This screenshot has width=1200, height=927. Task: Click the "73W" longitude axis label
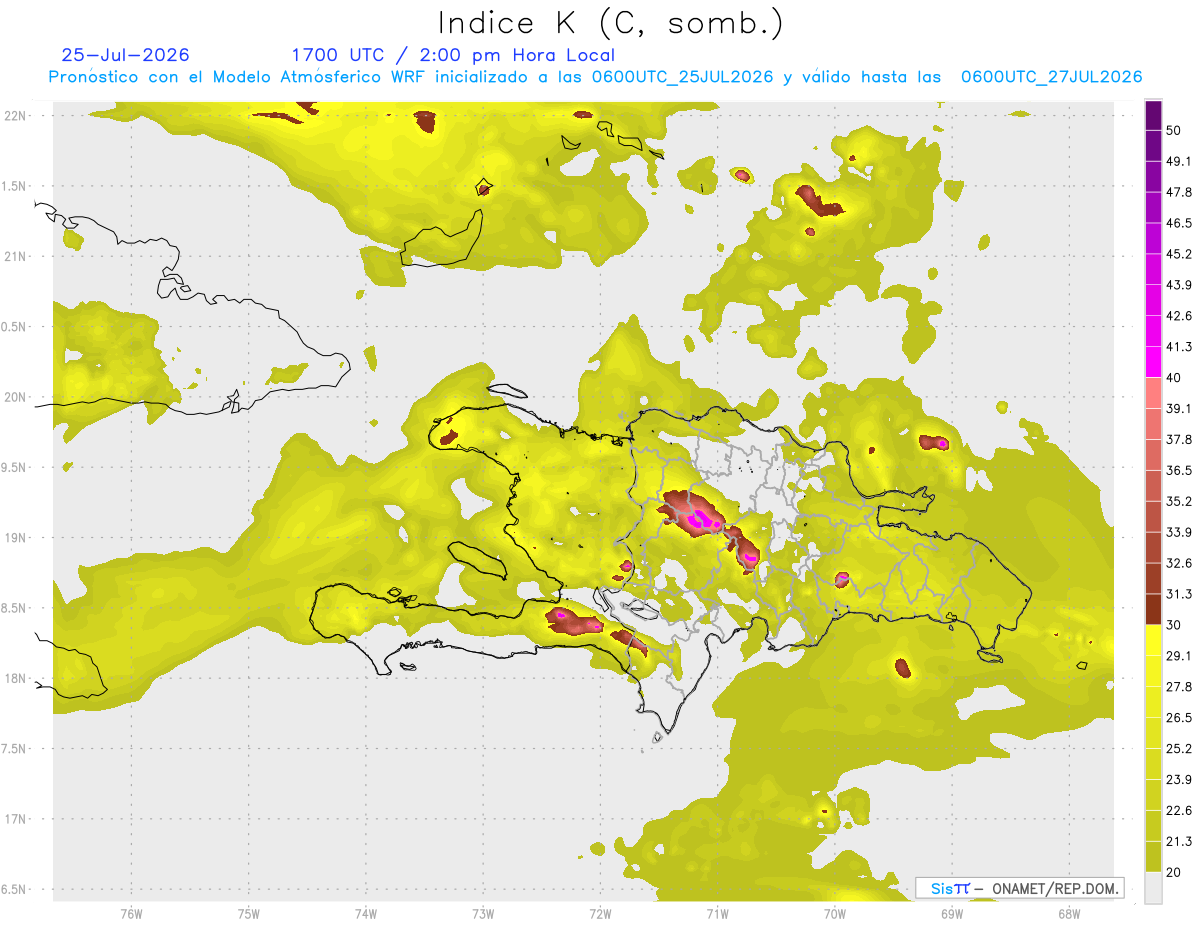(483, 913)
